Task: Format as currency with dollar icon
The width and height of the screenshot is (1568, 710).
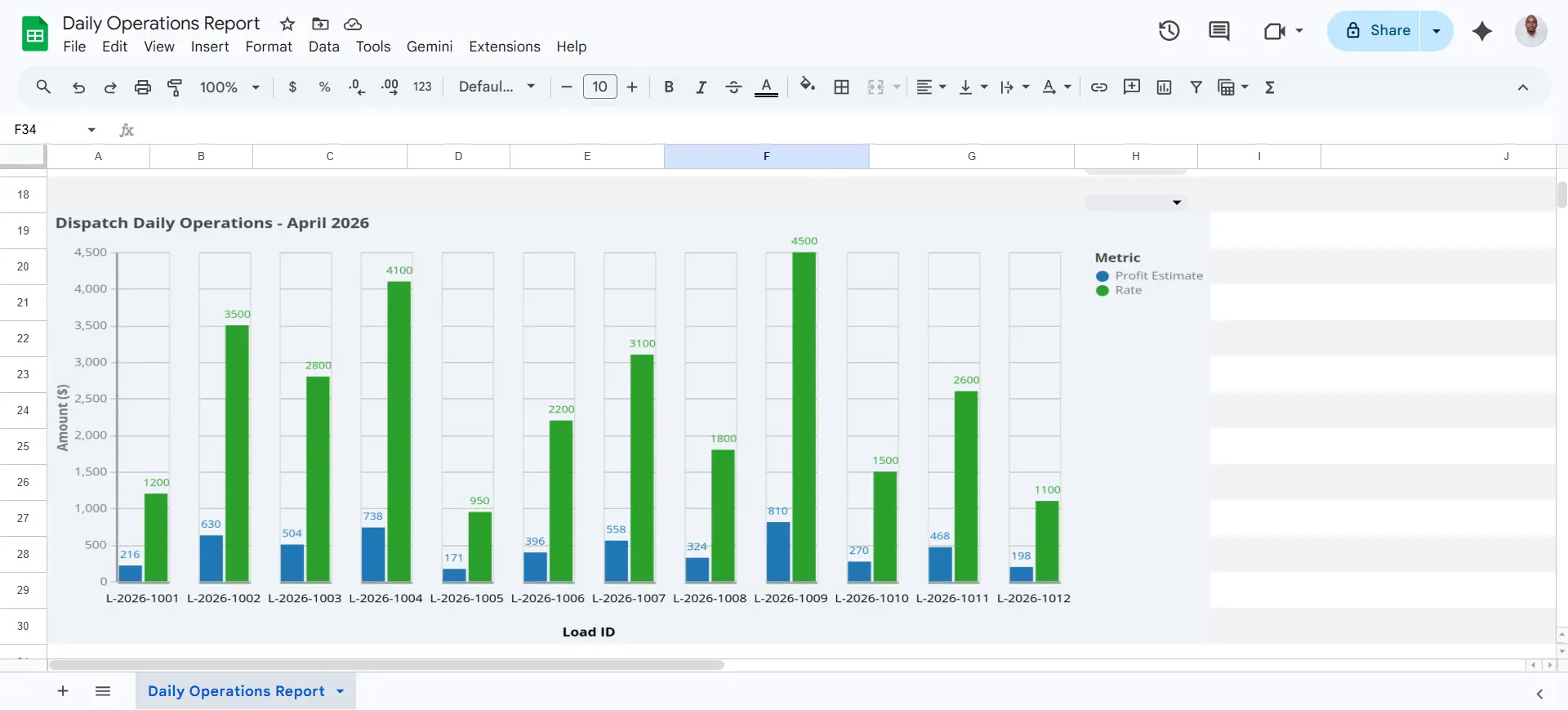Action: tap(292, 87)
